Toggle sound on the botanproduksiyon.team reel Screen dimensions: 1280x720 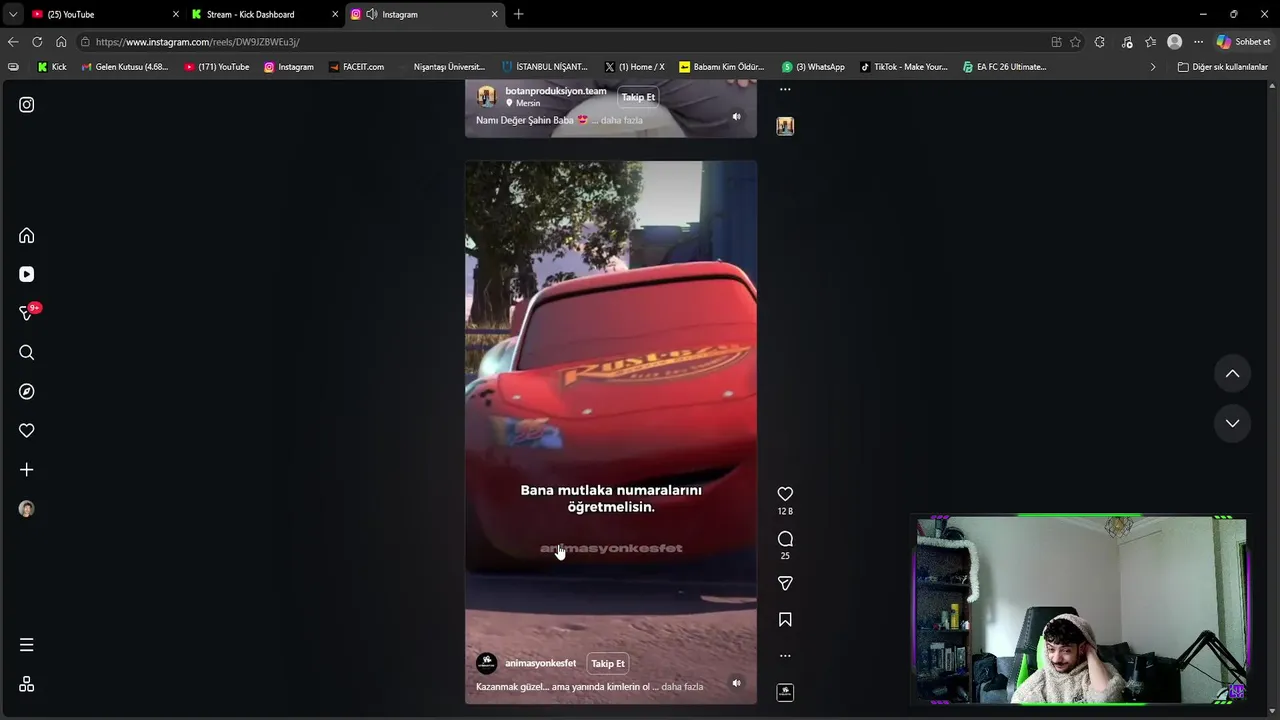tap(736, 116)
